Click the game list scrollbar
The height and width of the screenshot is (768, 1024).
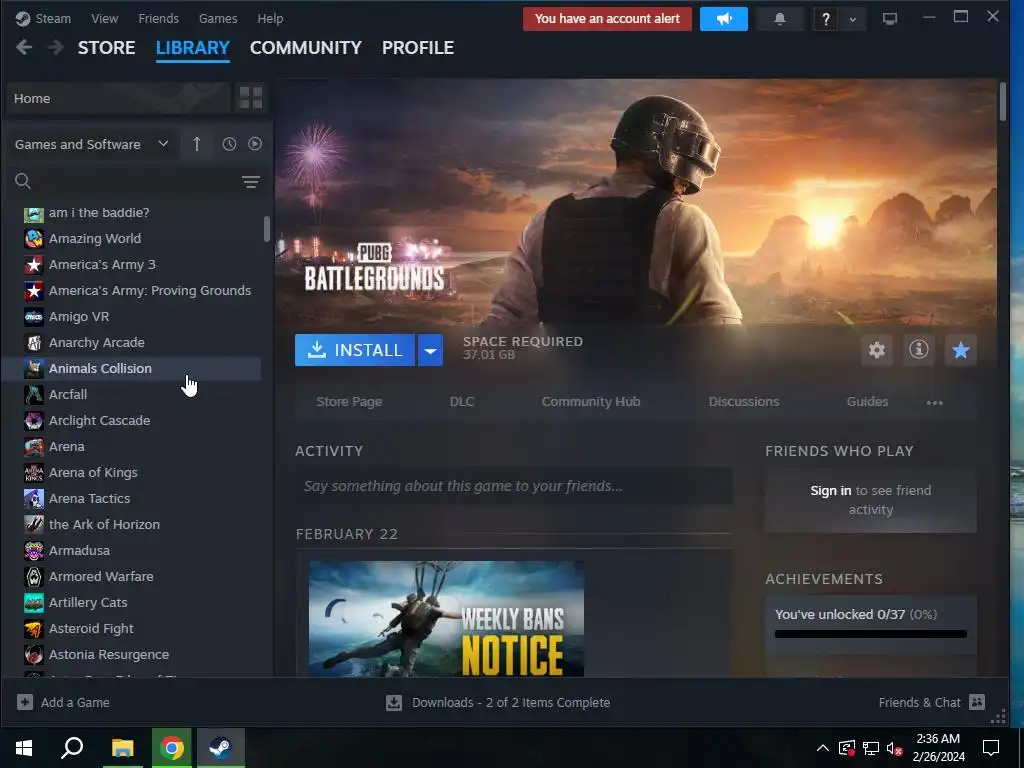point(266,229)
